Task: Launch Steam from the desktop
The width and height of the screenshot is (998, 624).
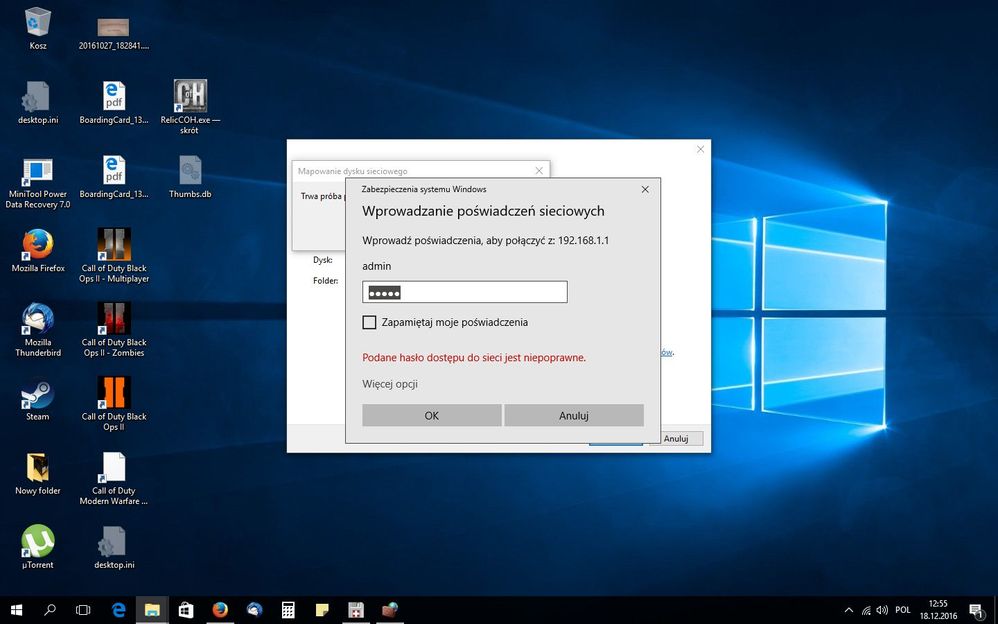Action: click(x=38, y=395)
